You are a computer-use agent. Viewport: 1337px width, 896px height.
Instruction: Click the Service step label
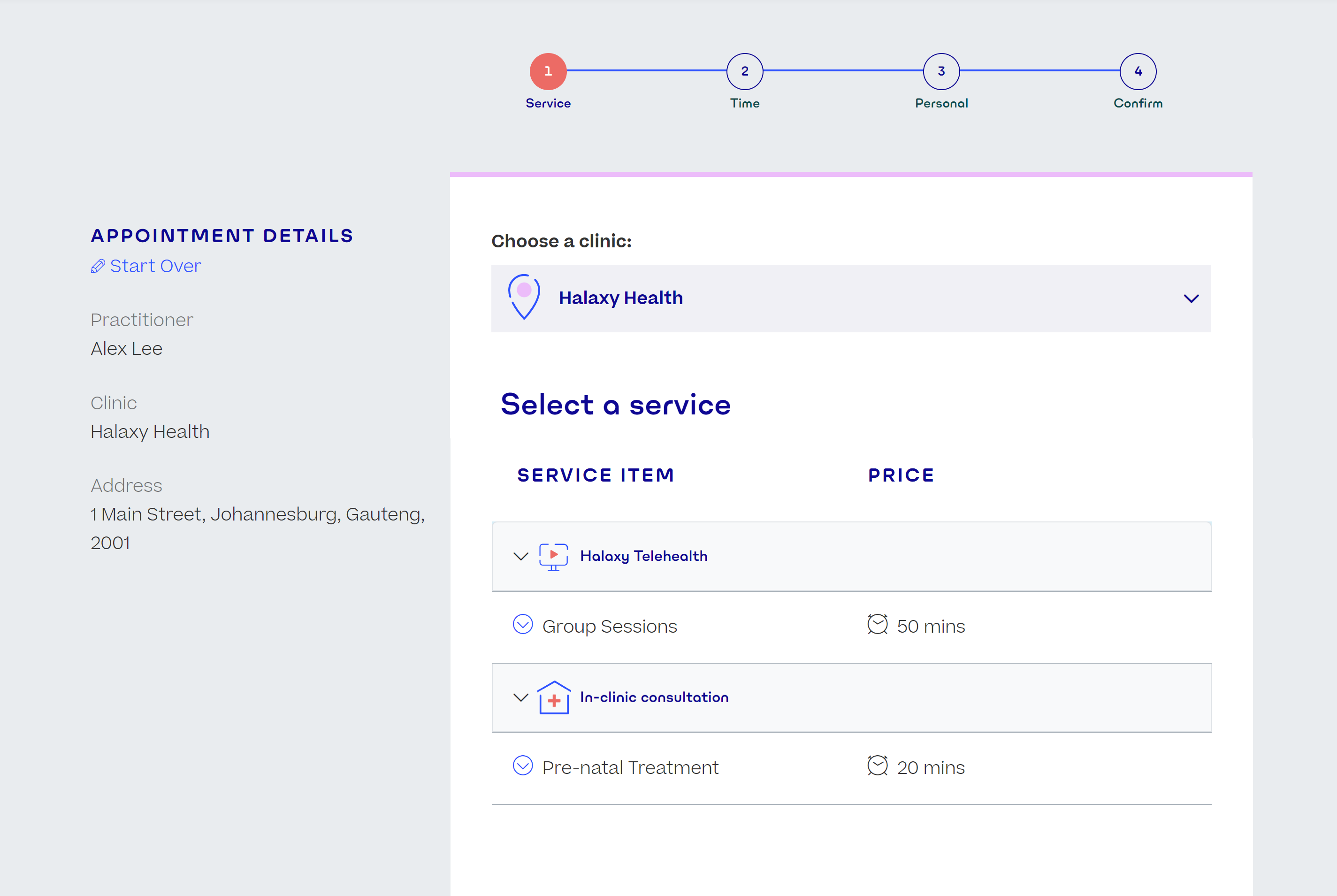(548, 103)
